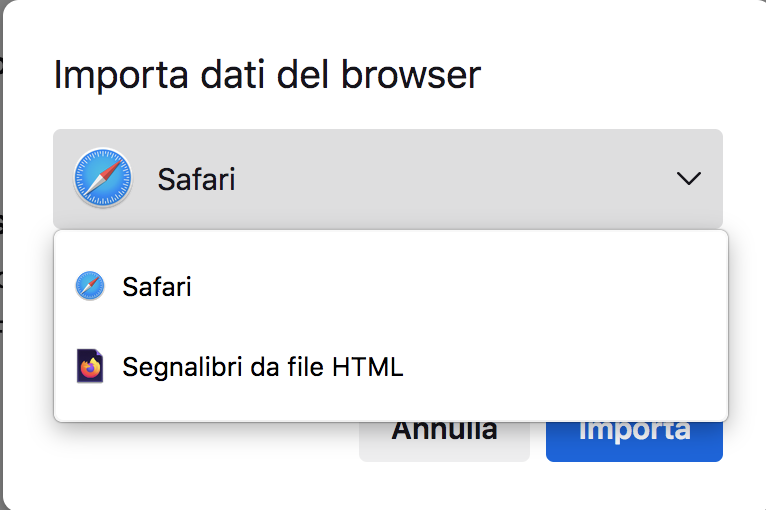Click the blank area right of Safari option
Image resolution: width=766 pixels, height=510 pixels.
coord(500,287)
